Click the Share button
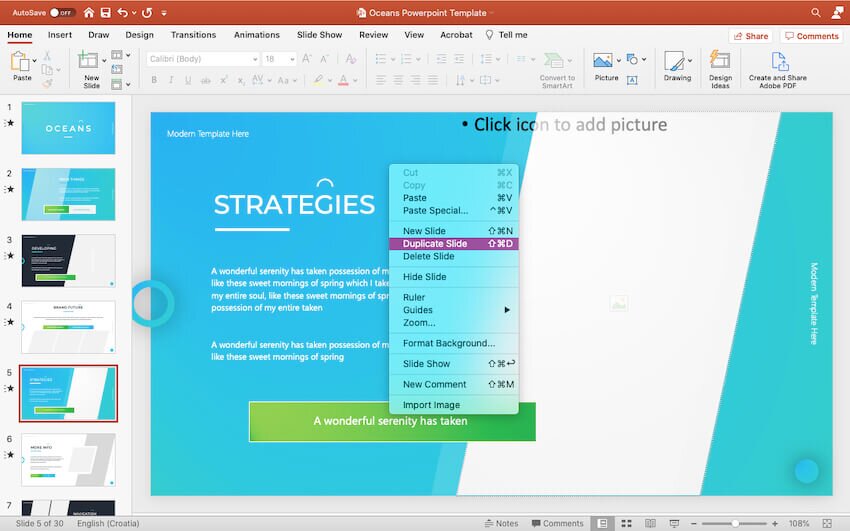 coord(750,36)
